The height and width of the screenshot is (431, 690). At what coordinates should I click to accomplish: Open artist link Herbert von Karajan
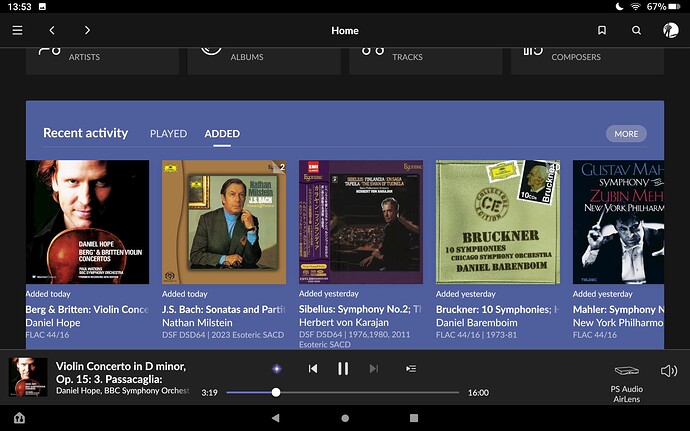[x=344, y=323]
